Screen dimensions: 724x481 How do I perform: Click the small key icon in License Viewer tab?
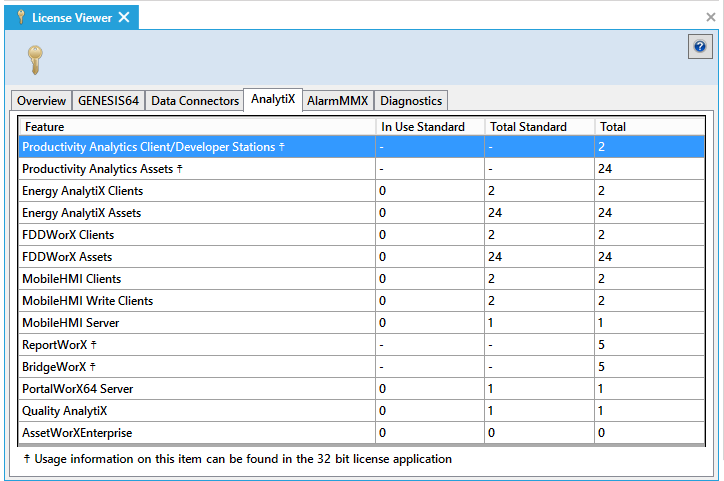[x=20, y=18]
